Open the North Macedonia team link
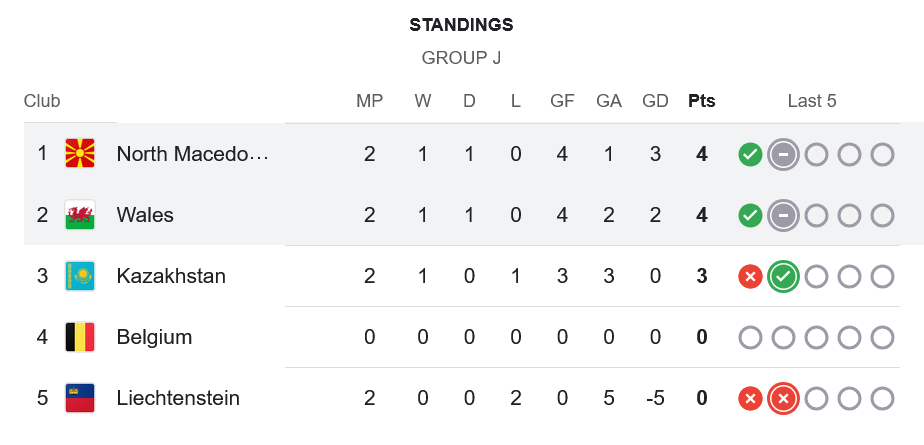The image size is (924, 445). pos(192,154)
